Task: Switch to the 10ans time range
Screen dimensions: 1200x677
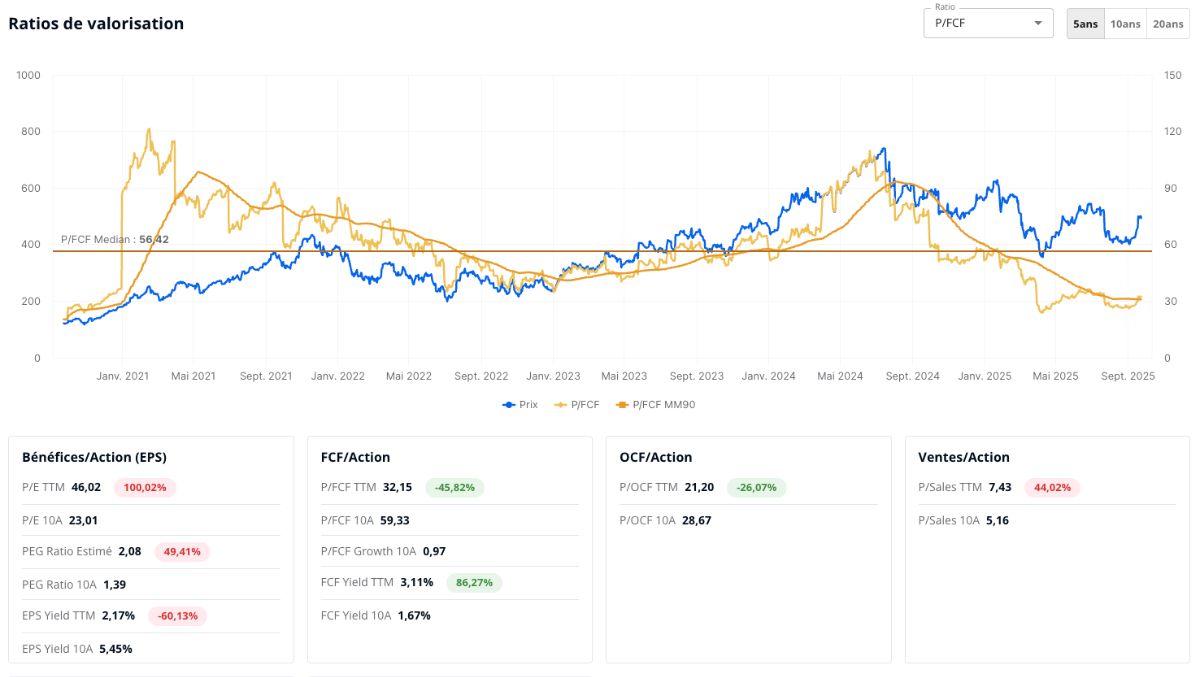Action: [1125, 24]
